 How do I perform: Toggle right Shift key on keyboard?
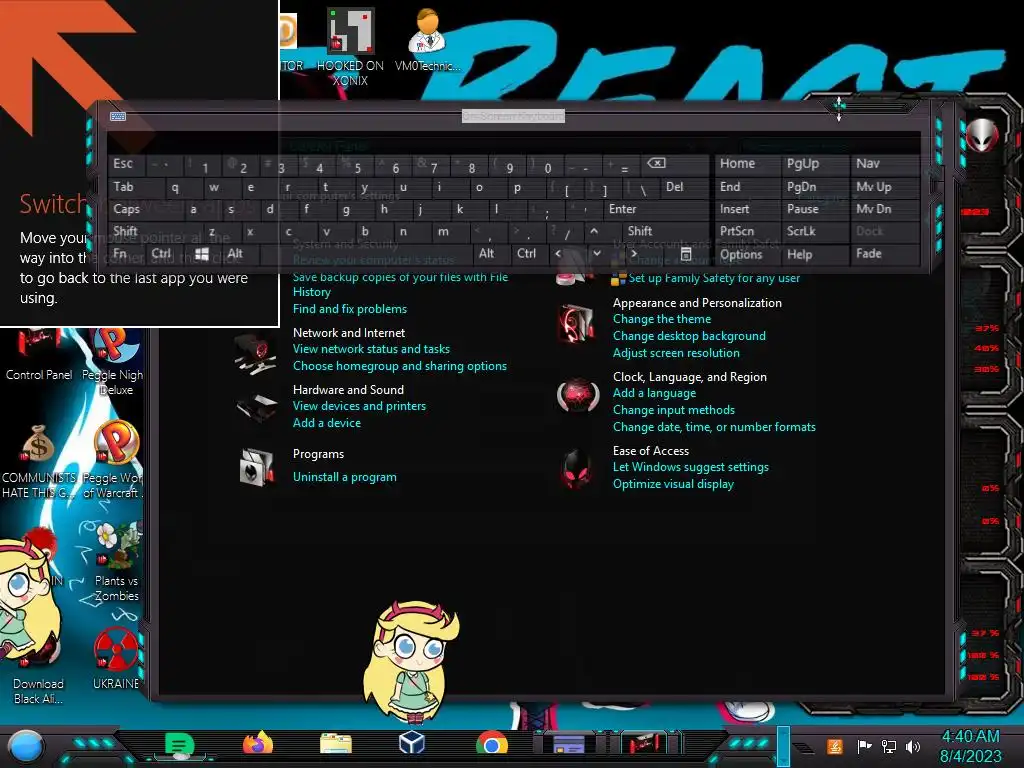pyautogui.click(x=658, y=231)
